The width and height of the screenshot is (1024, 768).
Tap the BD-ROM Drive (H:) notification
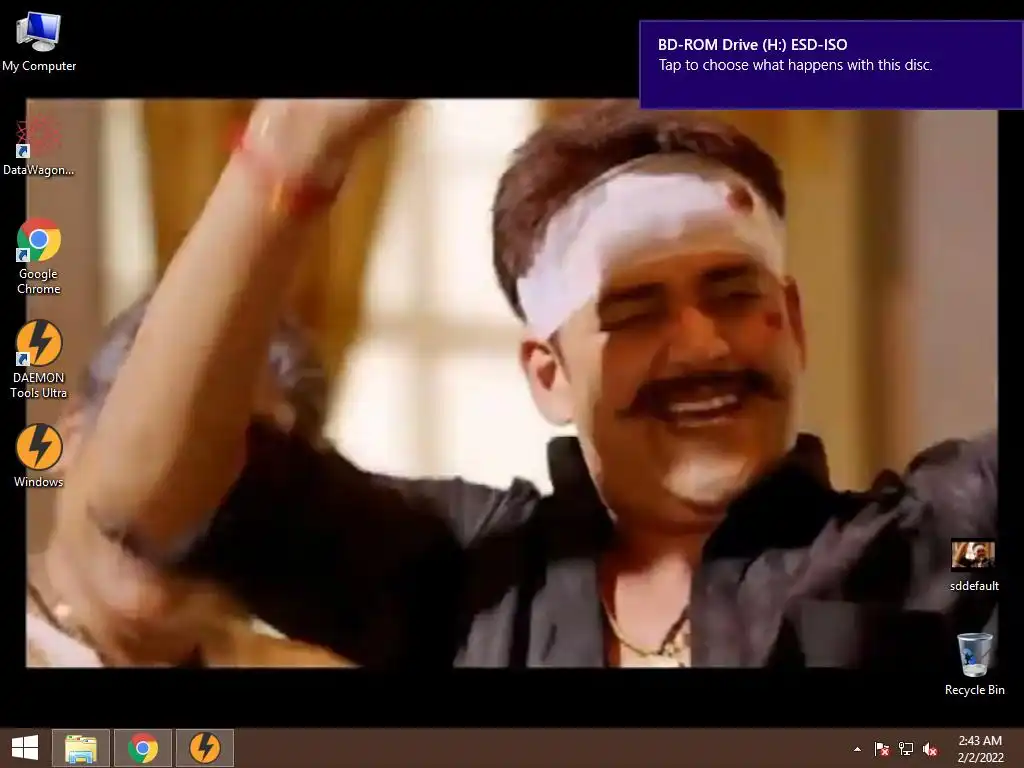click(831, 65)
